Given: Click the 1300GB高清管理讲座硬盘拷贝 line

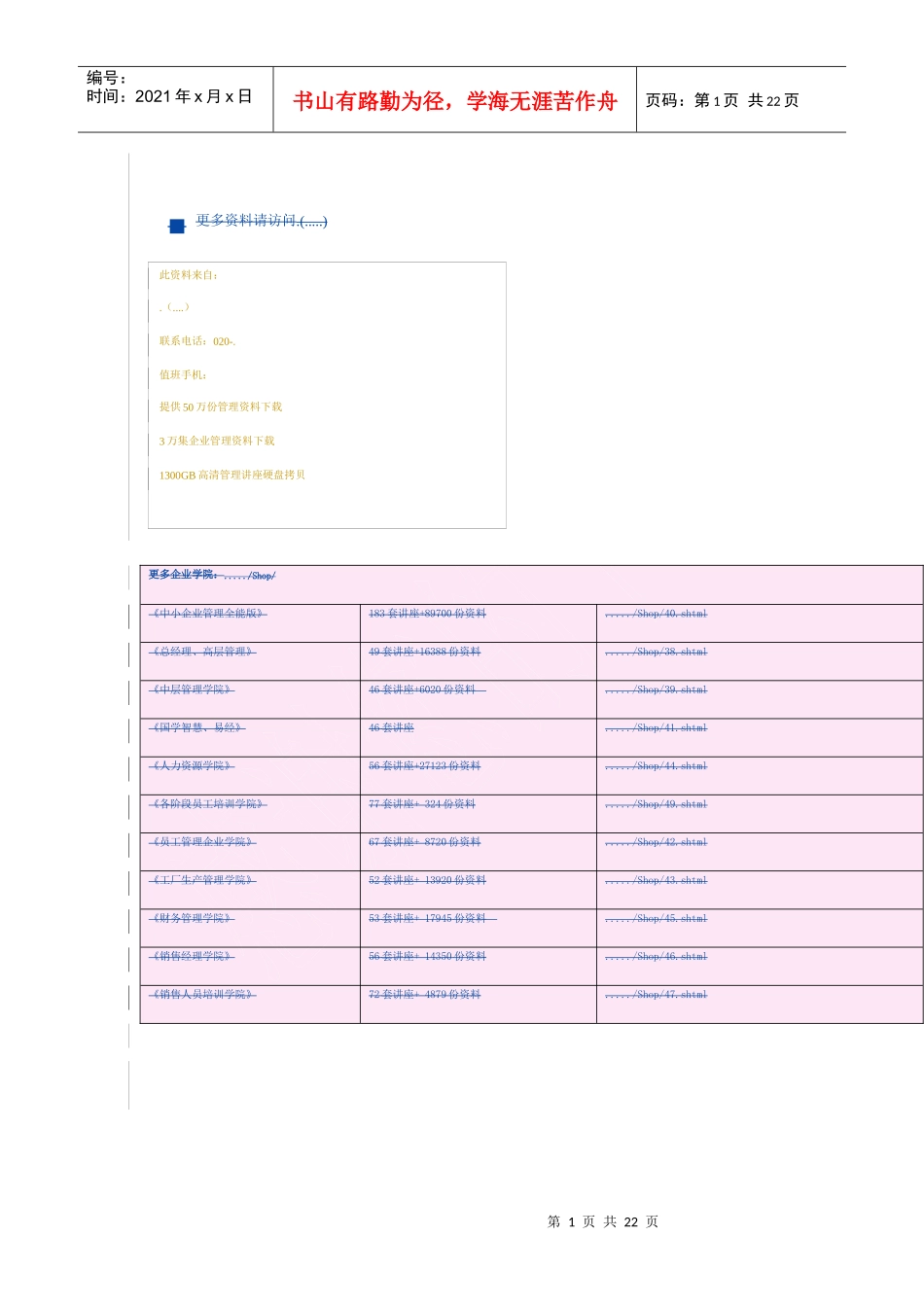Looking at the screenshot, I should pyautogui.click(x=232, y=476).
